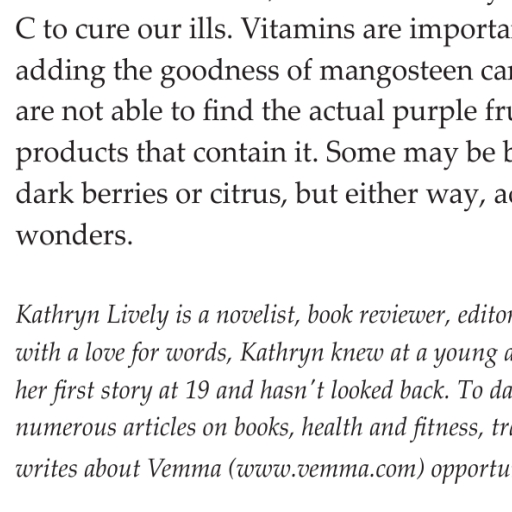Viewport: 512px width, 512px height.
Task: Click the word 'mangosteen' in the article
Action: [396, 72]
